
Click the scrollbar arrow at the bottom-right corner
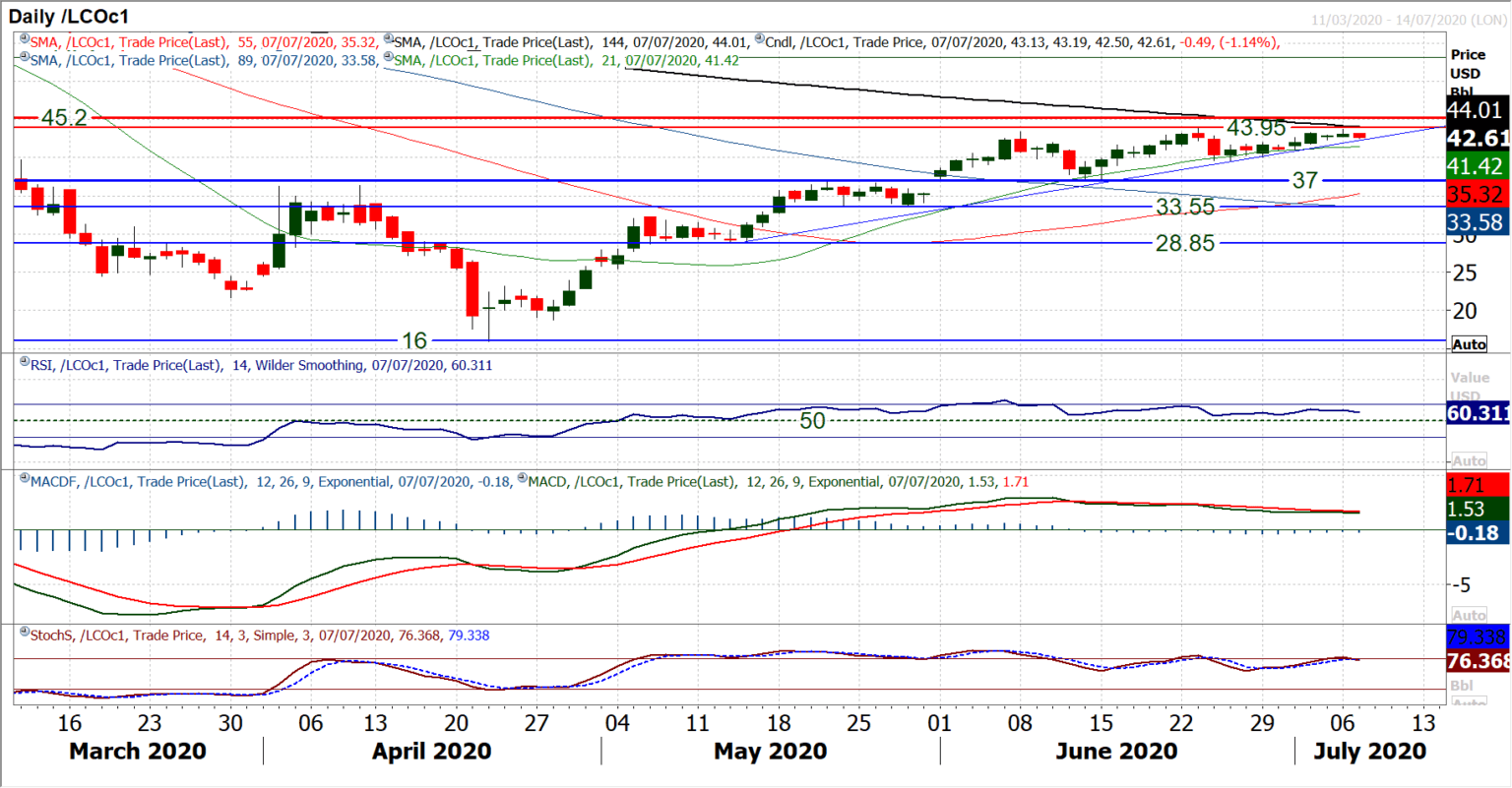[1504, 780]
